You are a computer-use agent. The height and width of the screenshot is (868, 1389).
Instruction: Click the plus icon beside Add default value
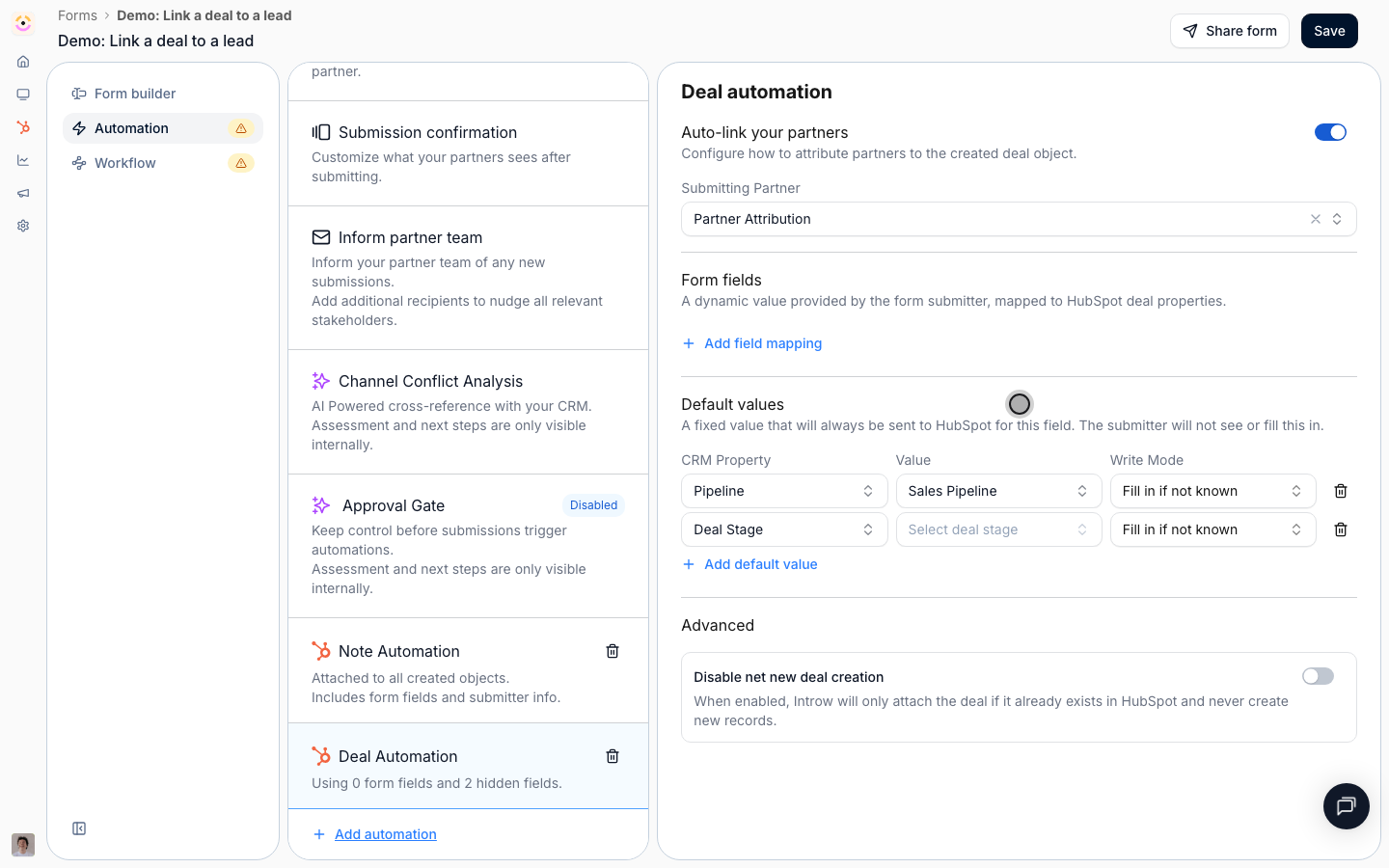tap(689, 564)
